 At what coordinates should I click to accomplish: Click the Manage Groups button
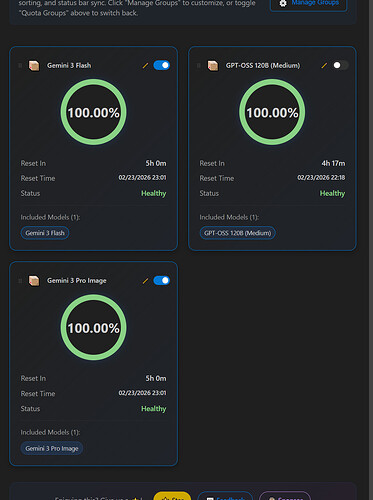(x=308, y=5)
